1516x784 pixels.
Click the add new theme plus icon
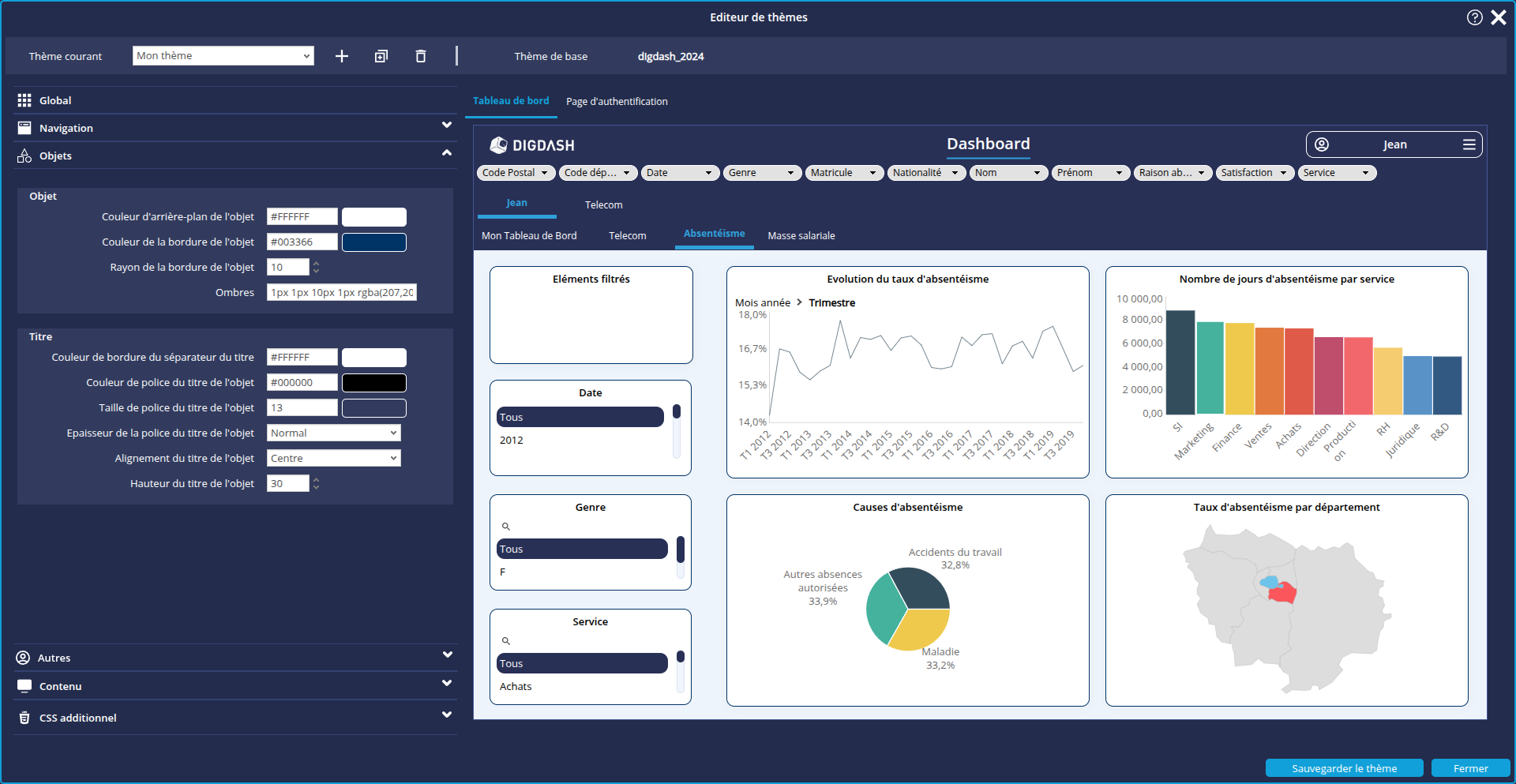click(341, 56)
